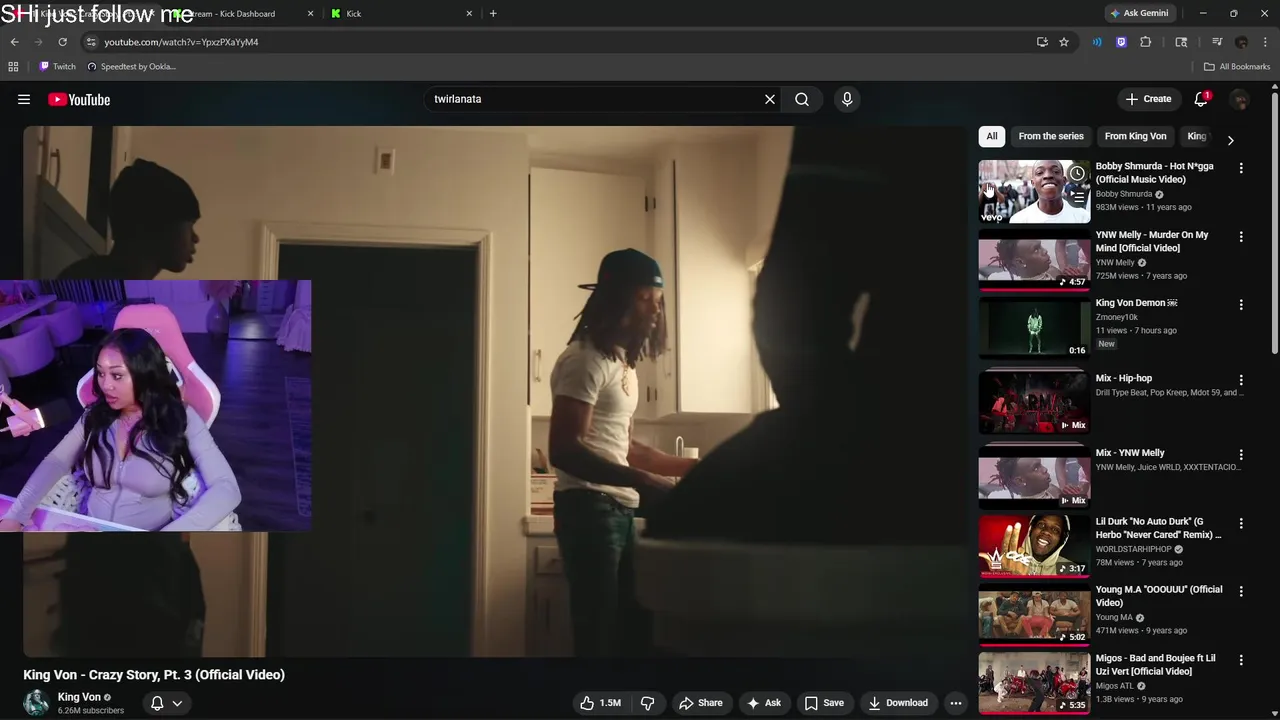Reload the page

(62, 42)
